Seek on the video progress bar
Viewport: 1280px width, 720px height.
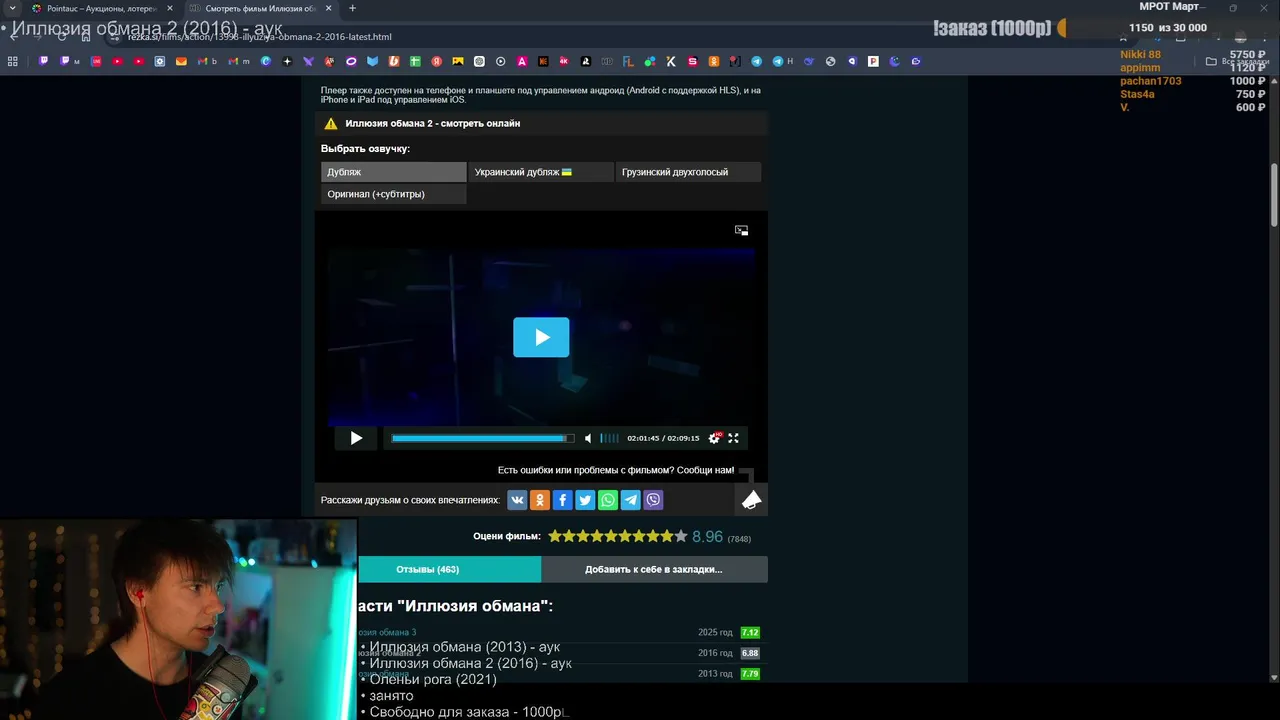[483, 438]
